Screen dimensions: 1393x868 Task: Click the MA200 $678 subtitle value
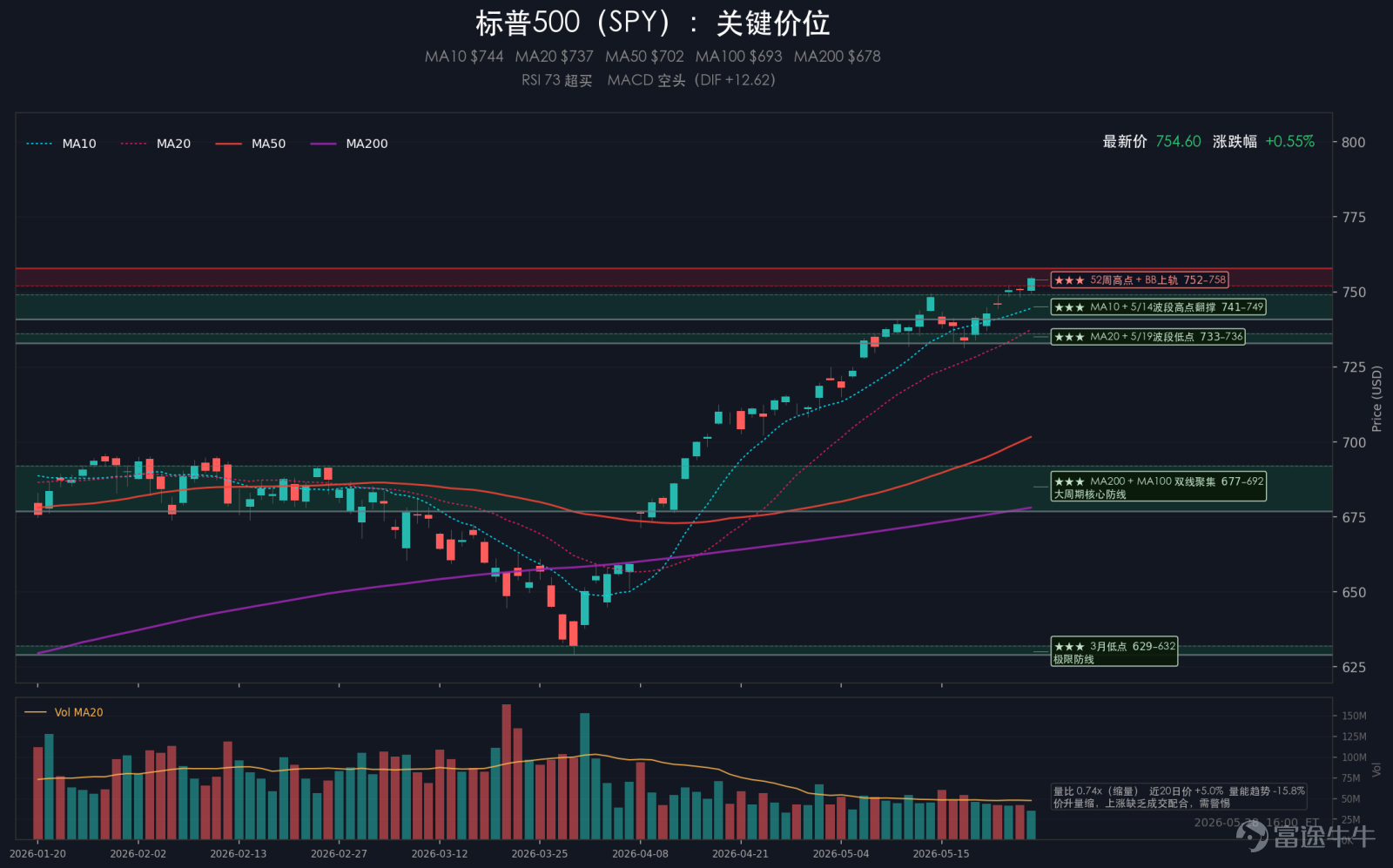point(837,57)
